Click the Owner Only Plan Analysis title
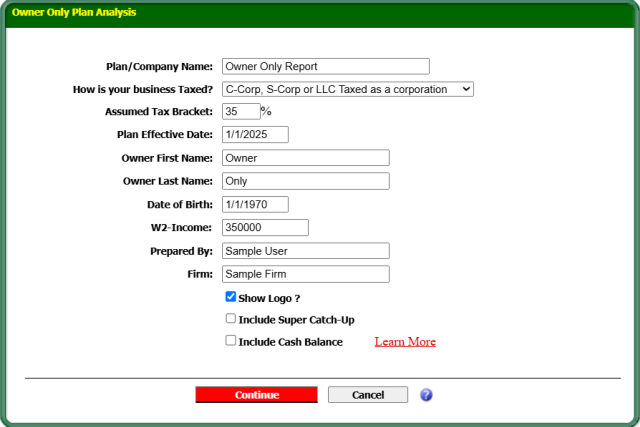 coord(74,13)
